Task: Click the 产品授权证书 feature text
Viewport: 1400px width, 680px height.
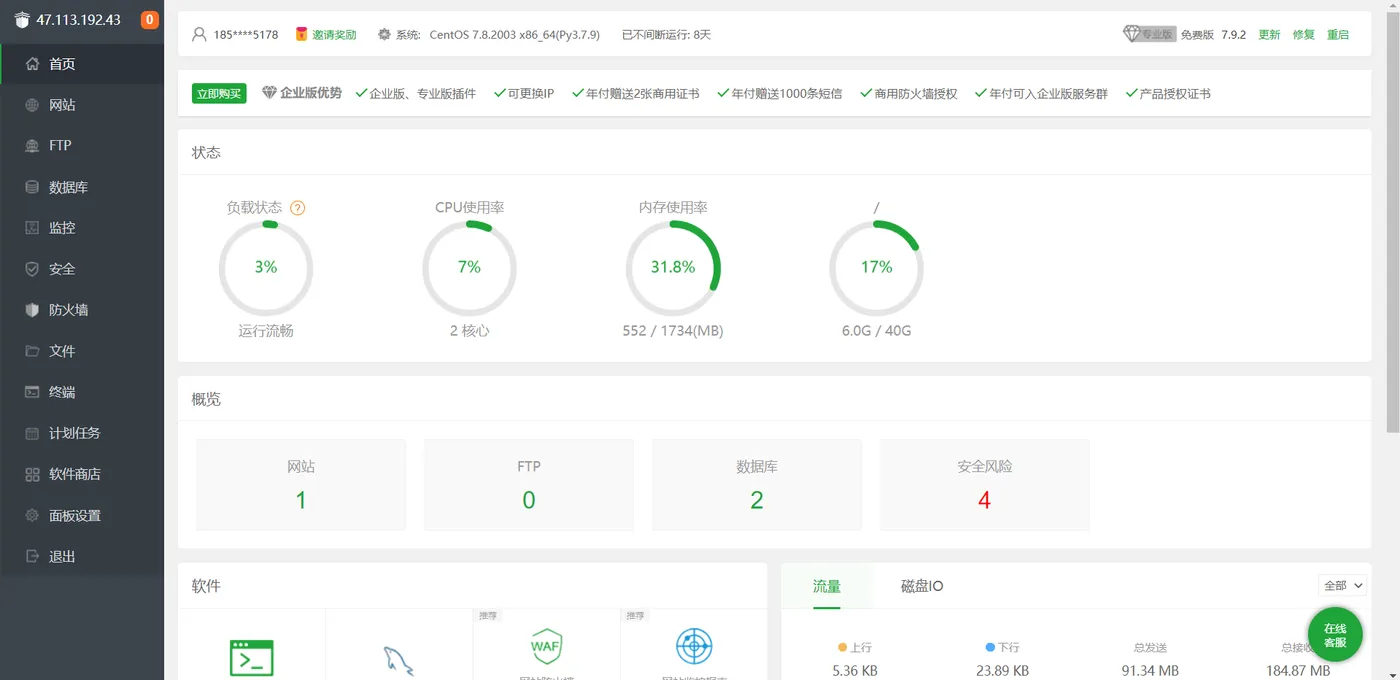Action: tap(1175, 94)
